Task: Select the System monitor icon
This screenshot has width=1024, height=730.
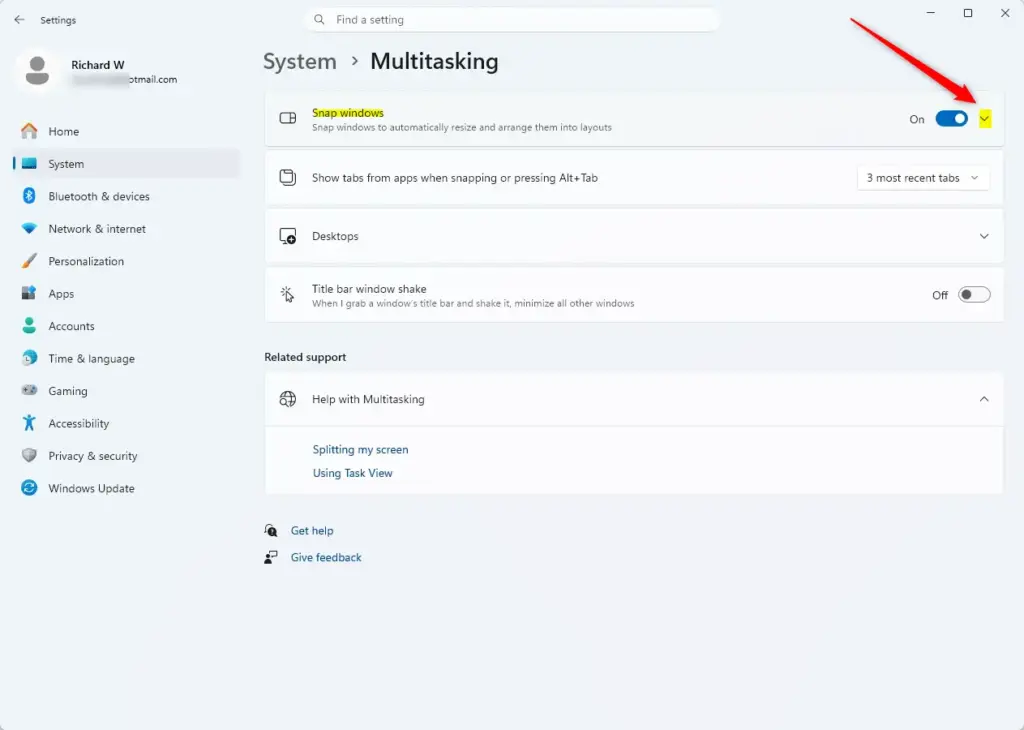Action: point(29,164)
